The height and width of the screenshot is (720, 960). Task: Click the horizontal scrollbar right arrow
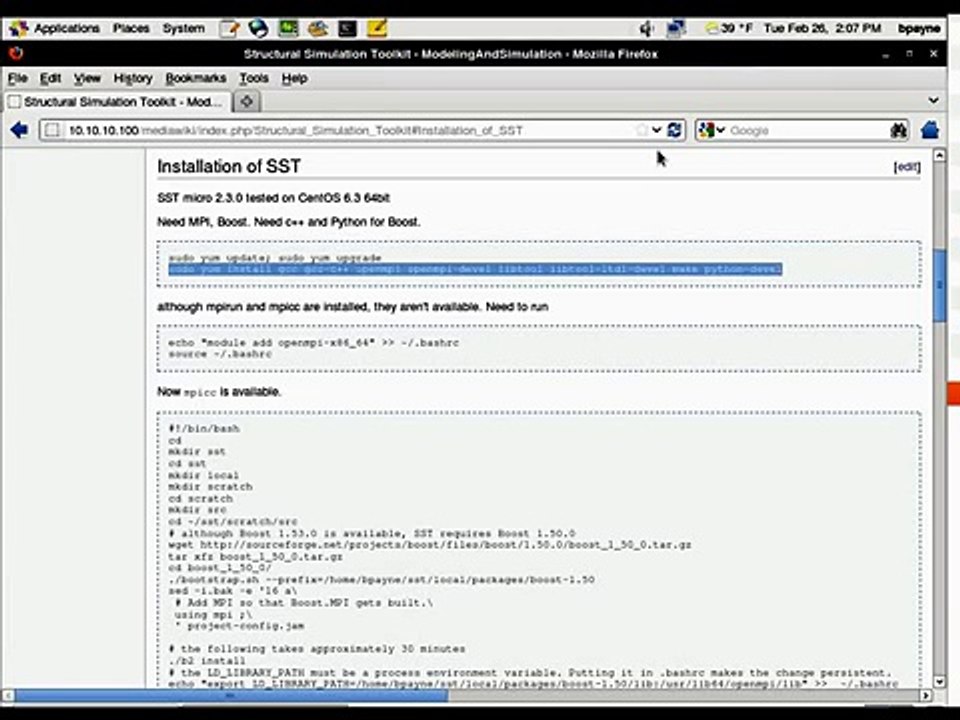click(x=926, y=696)
